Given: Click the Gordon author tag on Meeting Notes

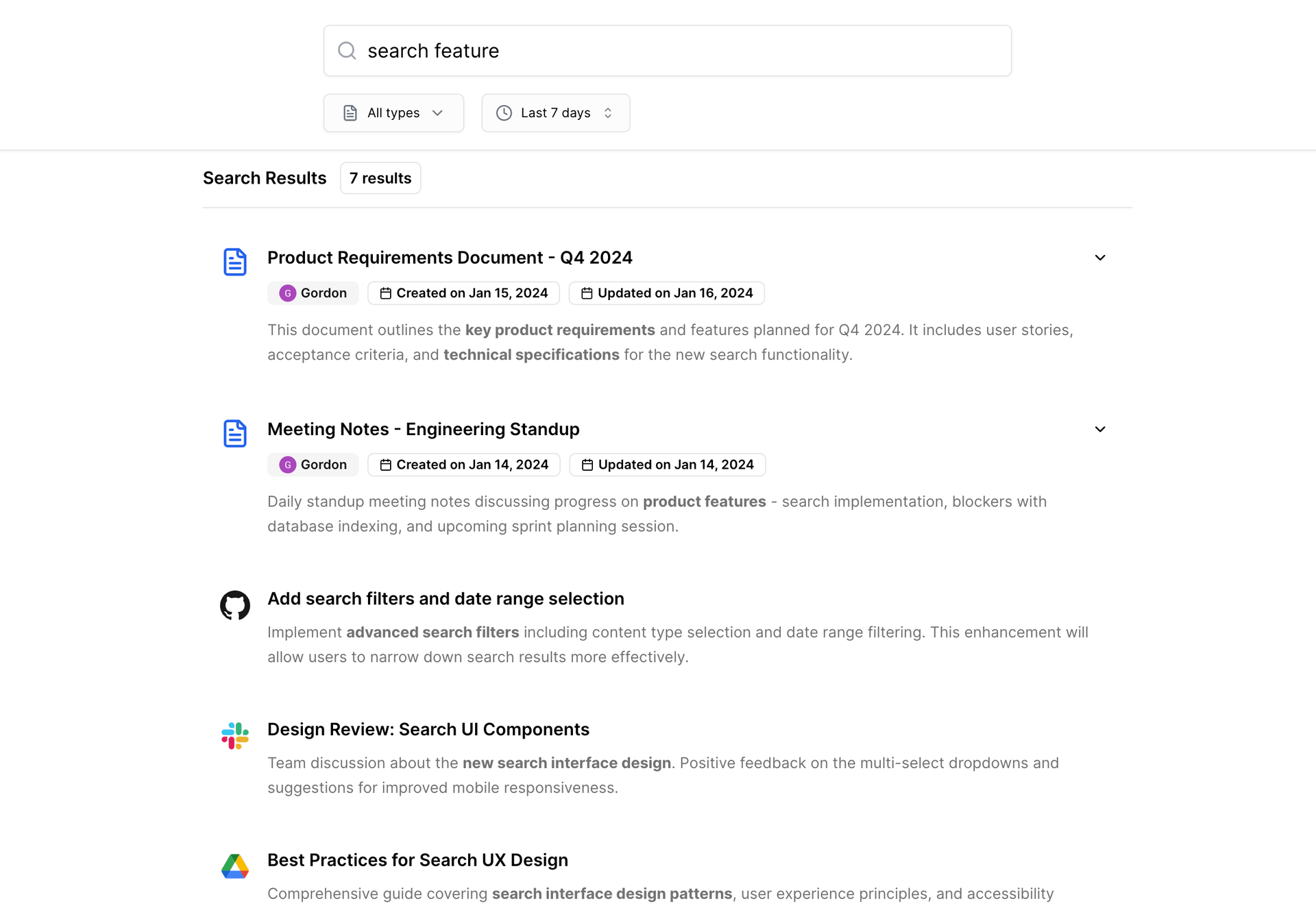Looking at the screenshot, I should point(313,465).
